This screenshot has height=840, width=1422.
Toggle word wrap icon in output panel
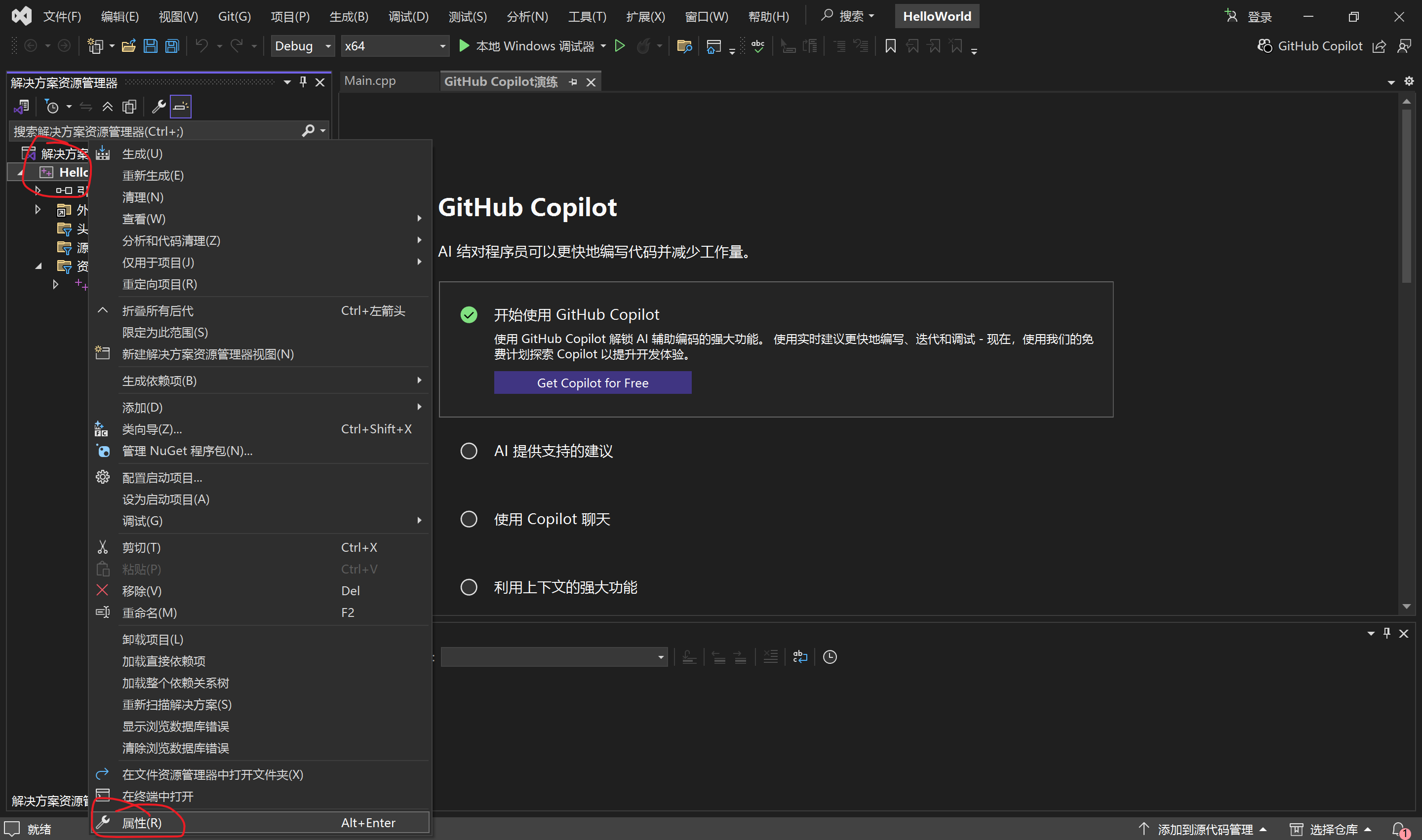pyautogui.click(x=800, y=657)
